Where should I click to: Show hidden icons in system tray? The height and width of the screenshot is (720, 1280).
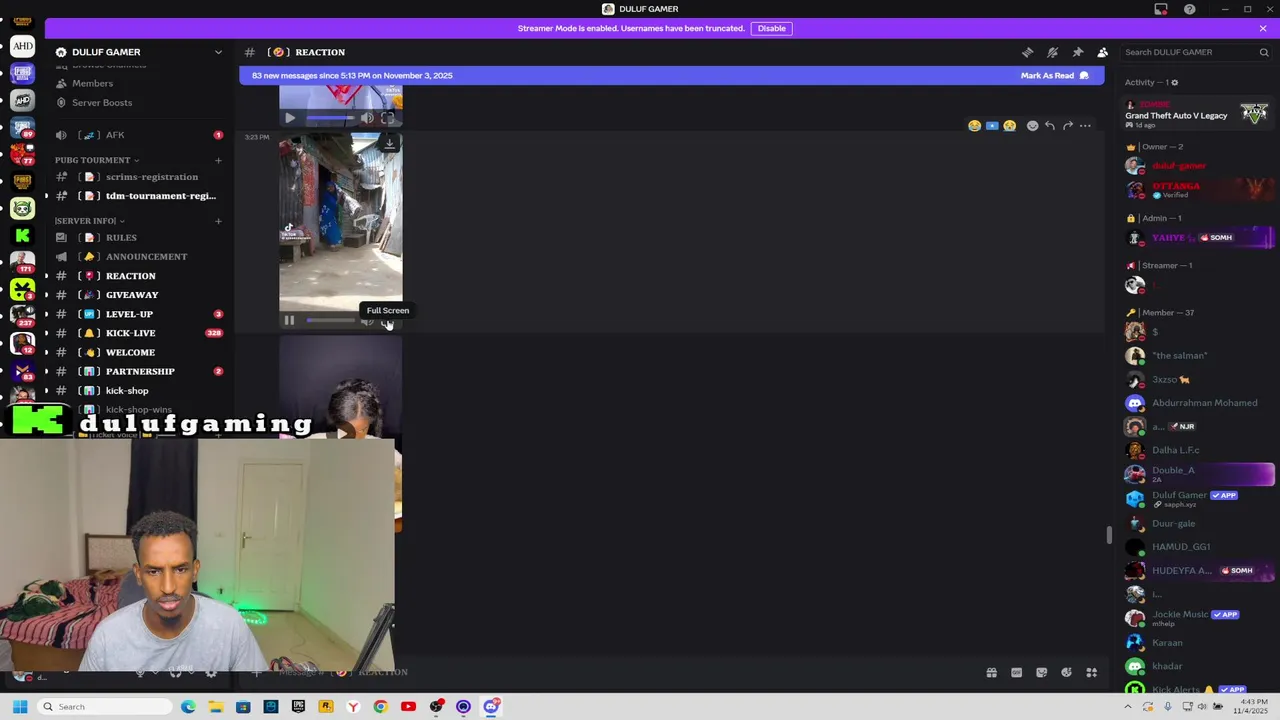[1129, 707]
